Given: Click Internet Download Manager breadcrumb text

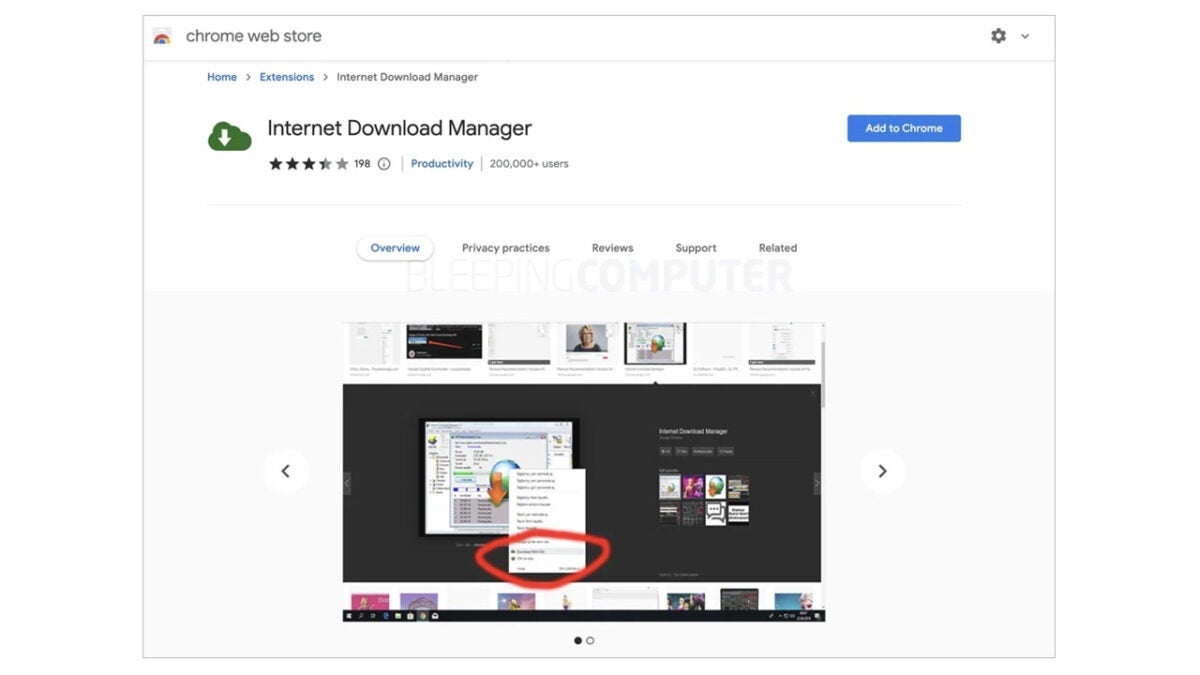Looking at the screenshot, I should tap(407, 77).
